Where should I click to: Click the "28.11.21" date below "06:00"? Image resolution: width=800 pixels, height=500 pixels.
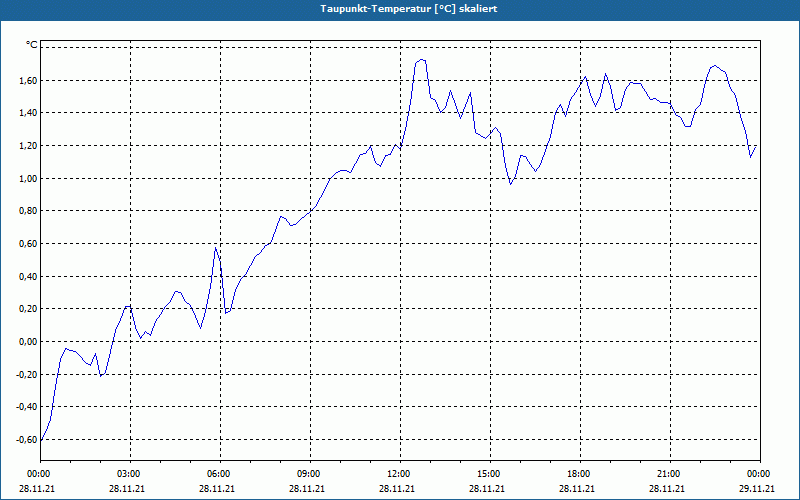click(x=216, y=488)
